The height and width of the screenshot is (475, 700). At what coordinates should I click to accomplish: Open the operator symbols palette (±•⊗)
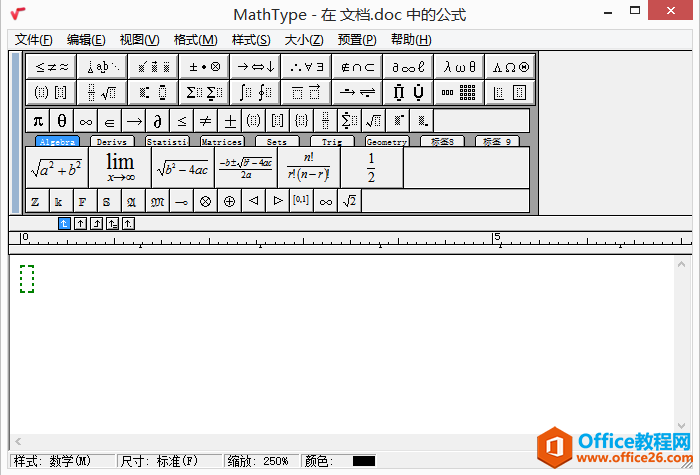(x=204, y=67)
